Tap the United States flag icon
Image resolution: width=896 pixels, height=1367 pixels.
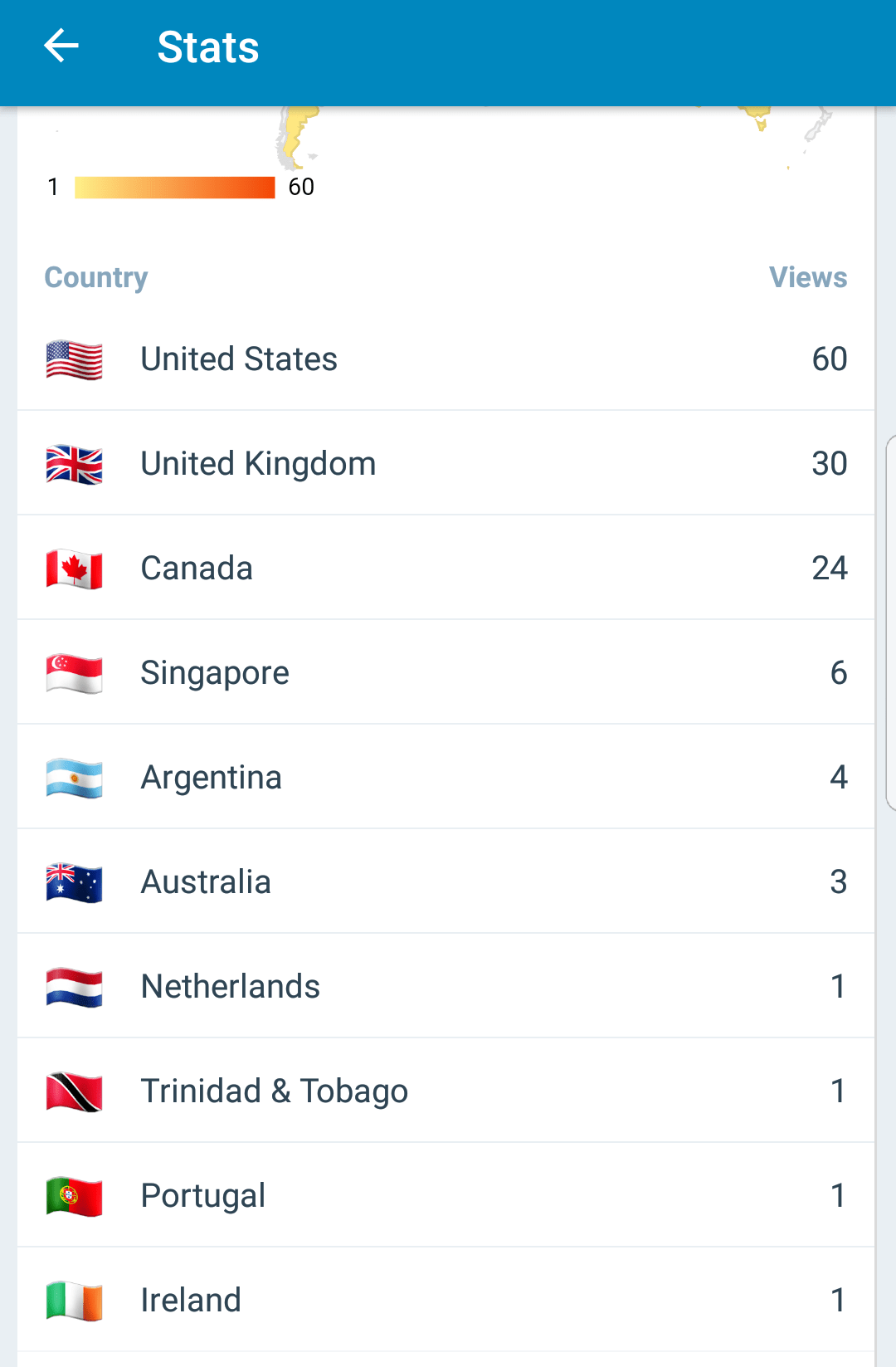pyautogui.click(x=75, y=359)
